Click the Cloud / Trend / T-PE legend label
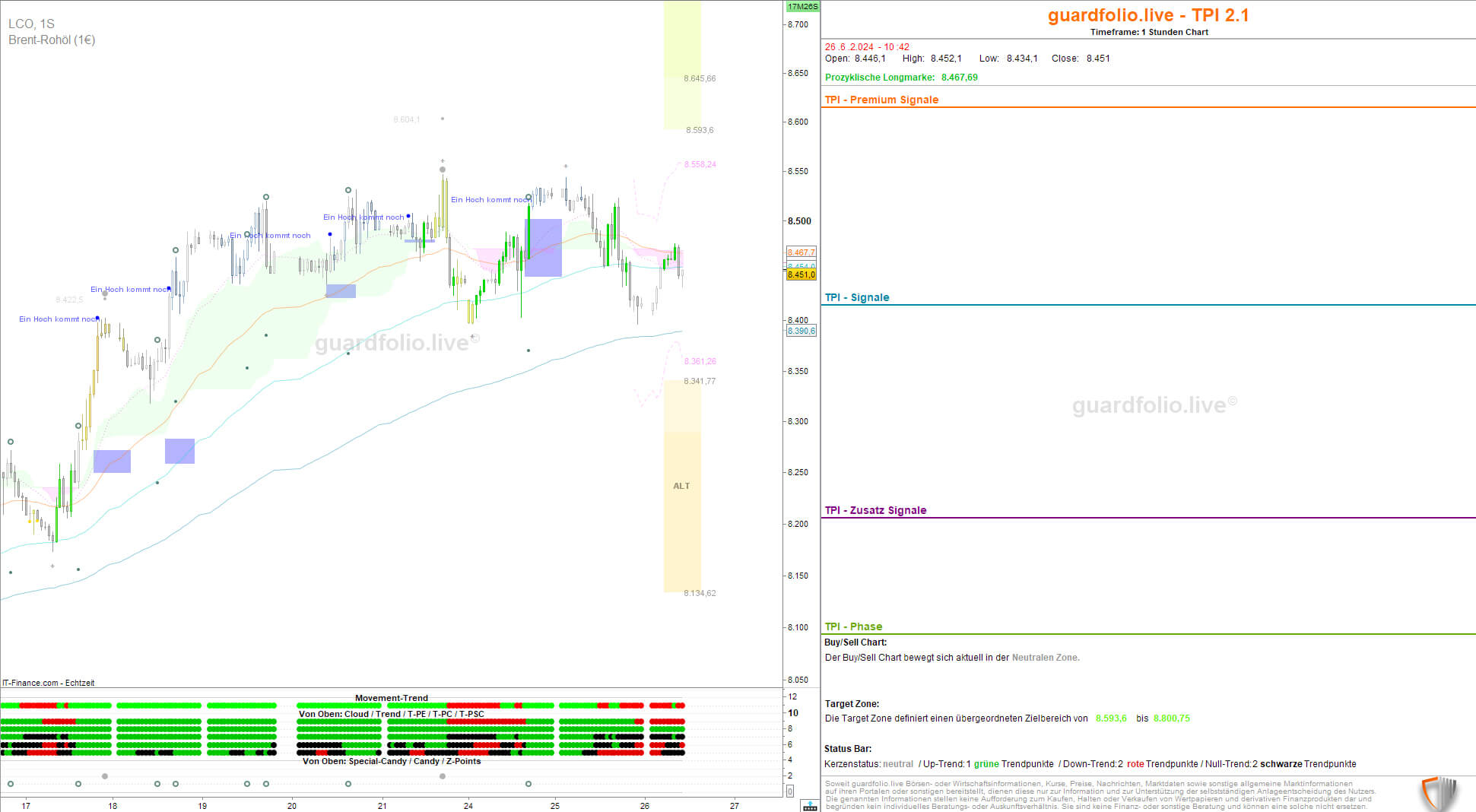The height and width of the screenshot is (812, 1476). click(x=392, y=714)
